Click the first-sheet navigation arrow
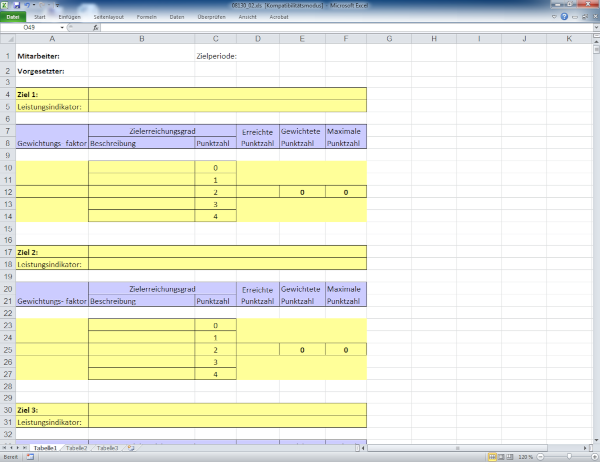The height and width of the screenshot is (462, 600). coord(5,448)
